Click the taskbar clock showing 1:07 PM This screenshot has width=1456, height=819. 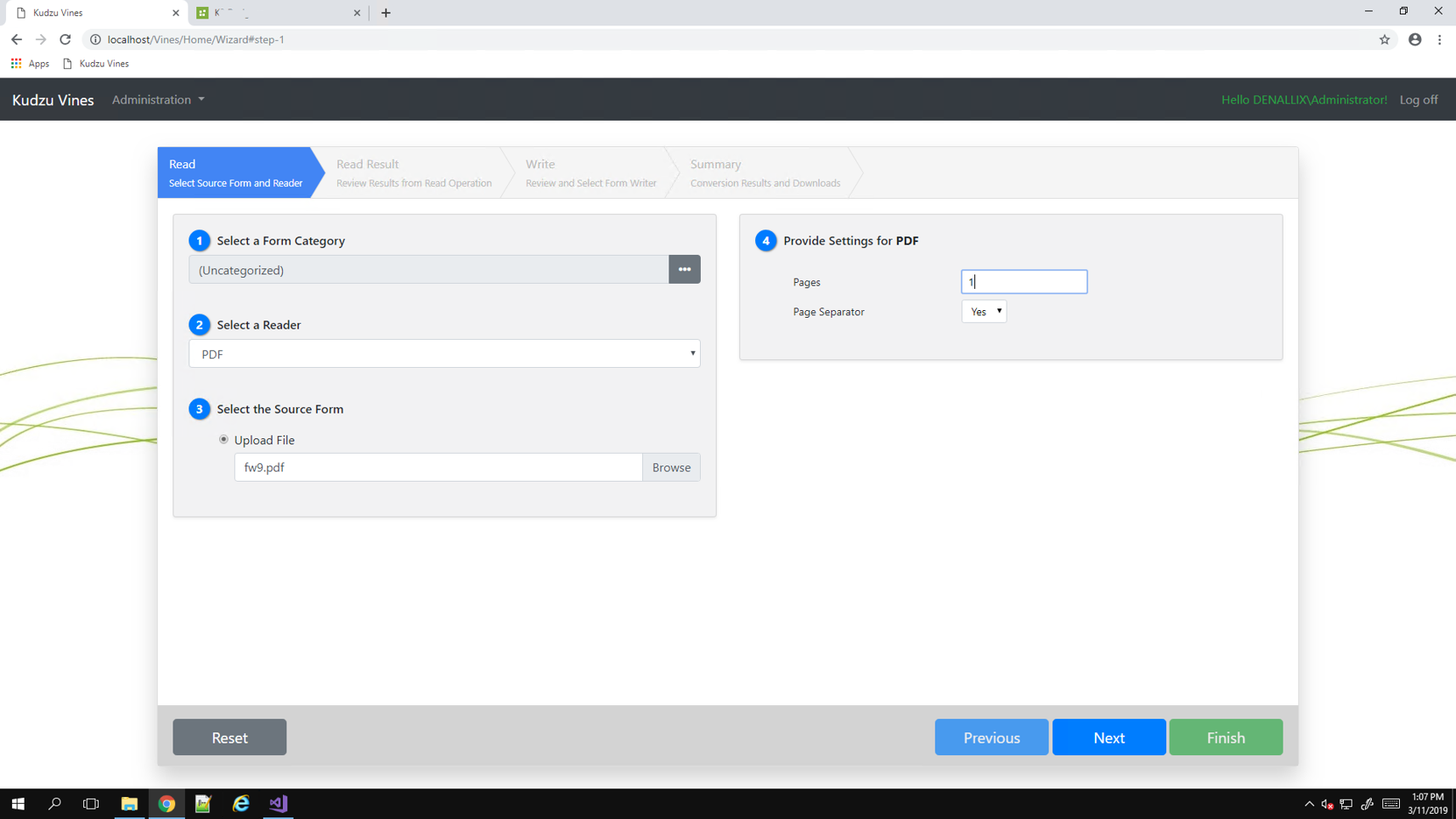(x=1427, y=804)
